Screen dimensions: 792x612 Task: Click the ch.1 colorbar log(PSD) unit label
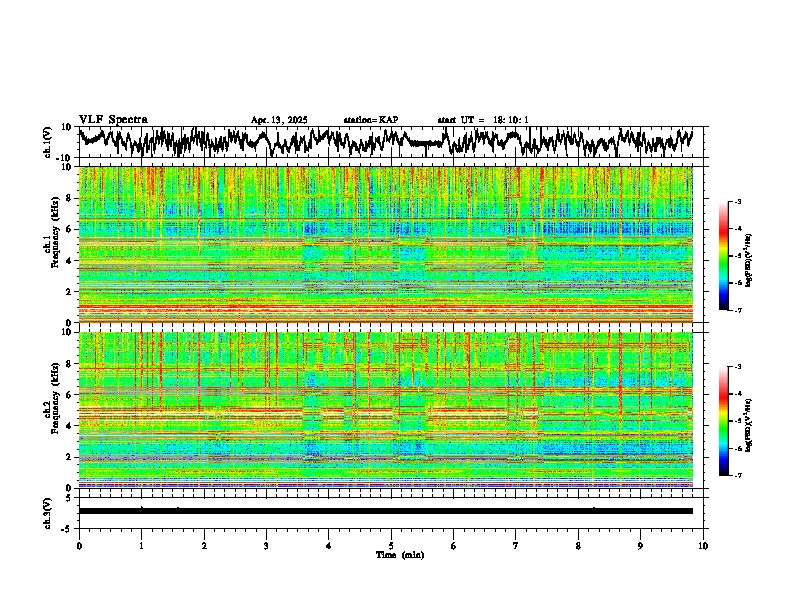749,261
